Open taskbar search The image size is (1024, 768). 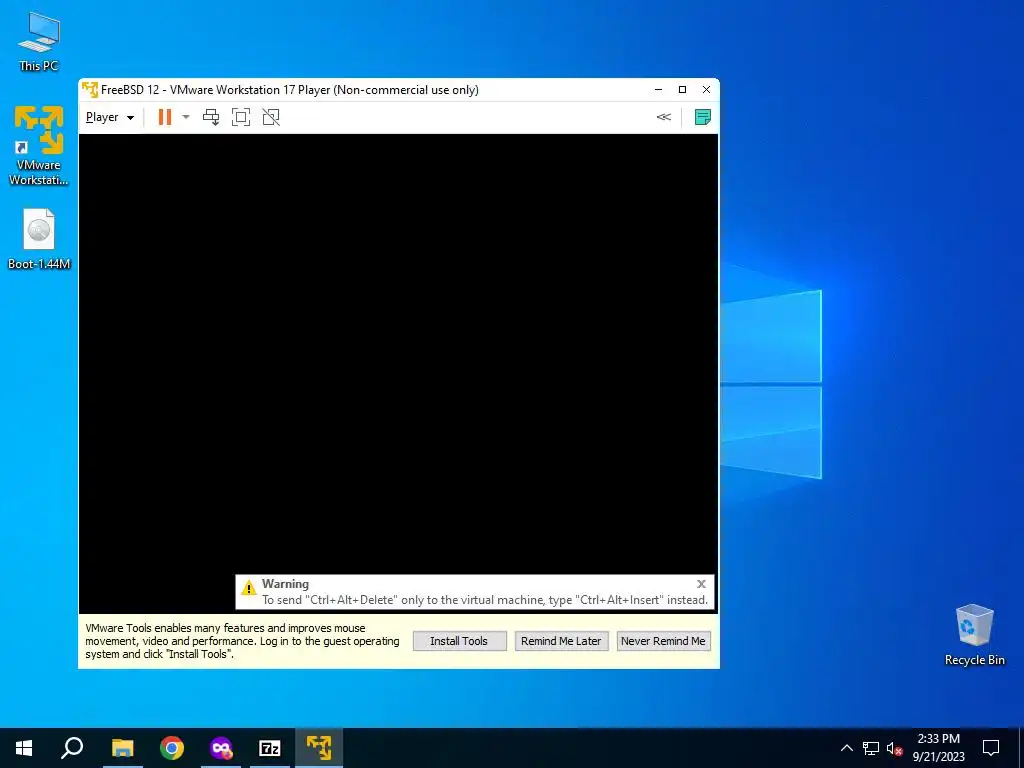click(x=72, y=748)
